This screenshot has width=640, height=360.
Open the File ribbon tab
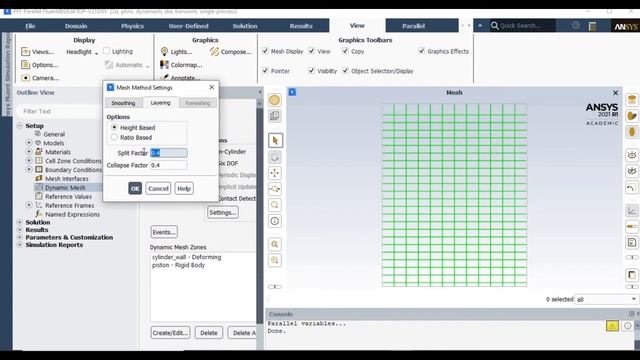click(x=30, y=26)
